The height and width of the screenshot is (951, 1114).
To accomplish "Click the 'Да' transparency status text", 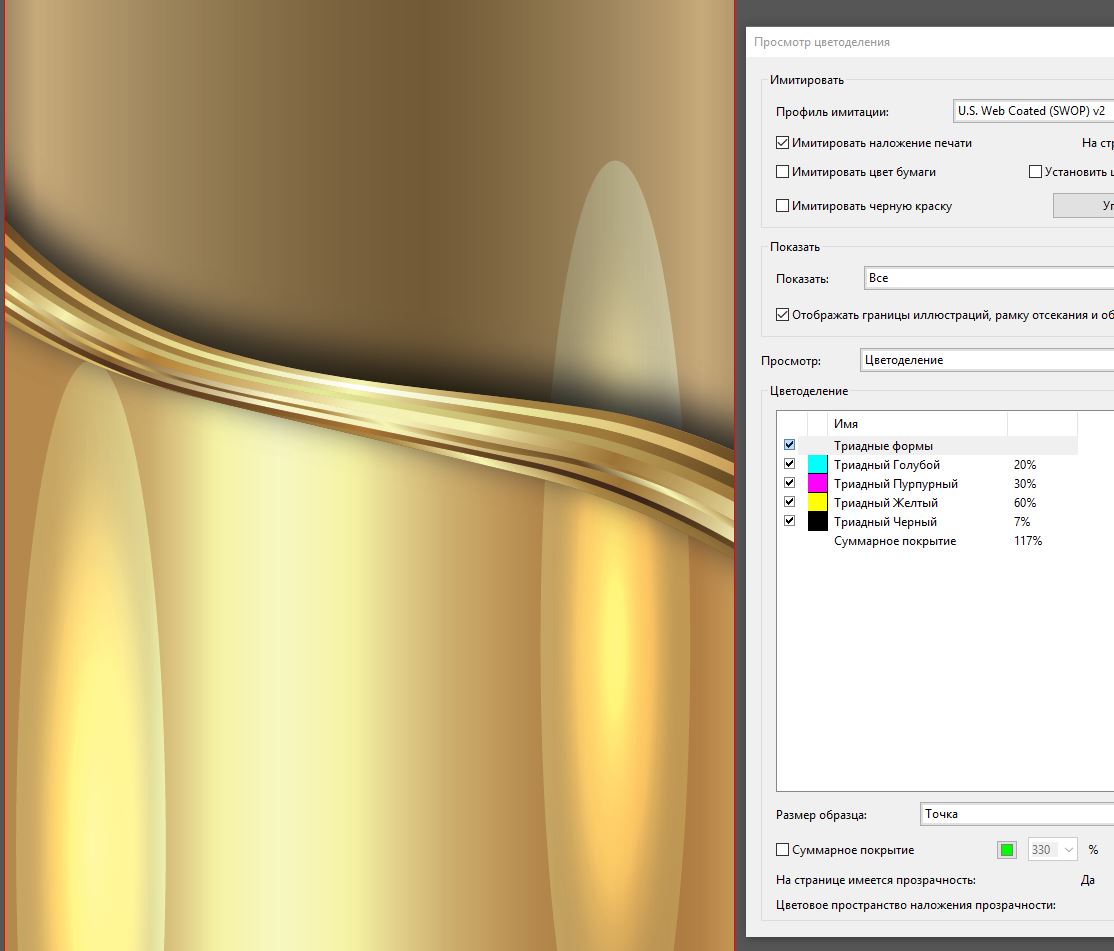I will click(x=1088, y=880).
